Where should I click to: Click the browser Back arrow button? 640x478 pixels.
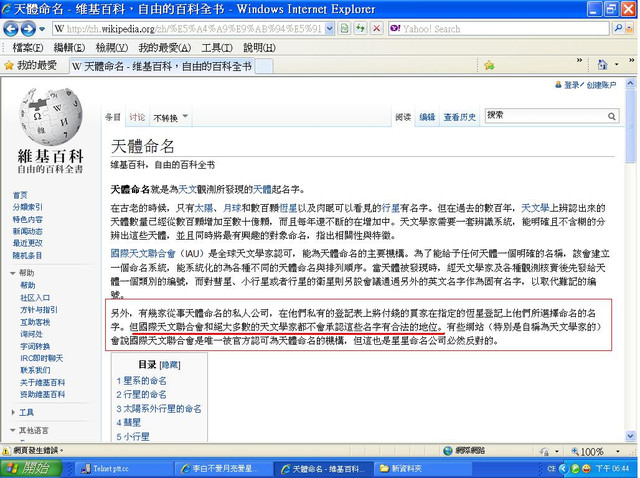click(x=11, y=29)
